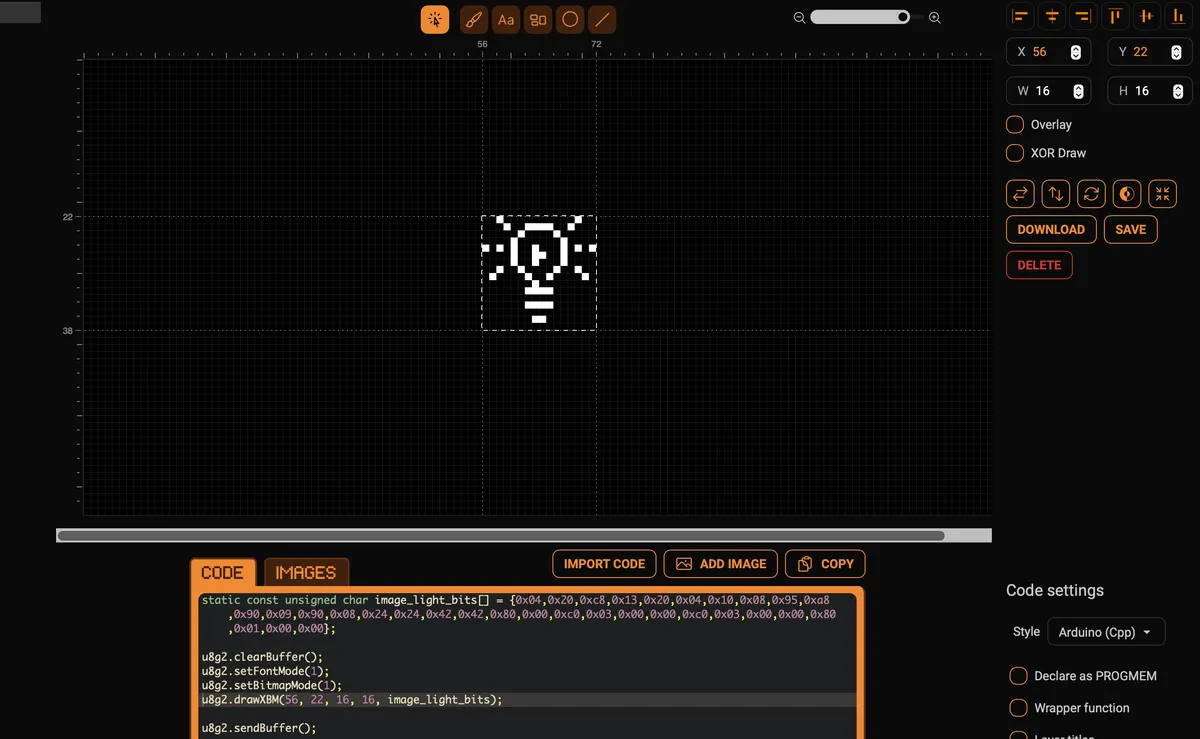Image resolution: width=1200 pixels, height=739 pixels.
Task: Rotate the image
Action: tap(1092, 194)
